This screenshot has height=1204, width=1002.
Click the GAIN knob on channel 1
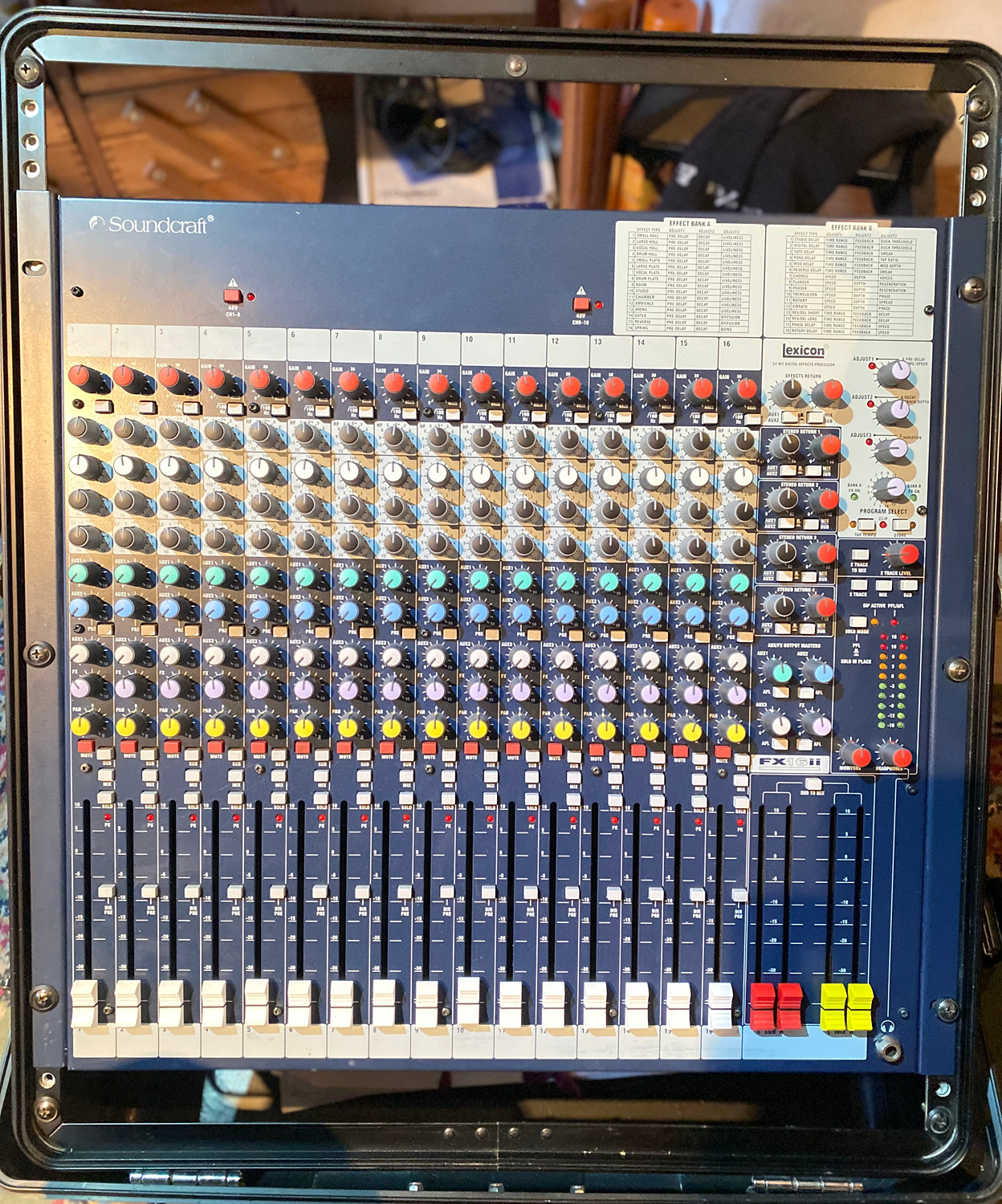point(80,373)
